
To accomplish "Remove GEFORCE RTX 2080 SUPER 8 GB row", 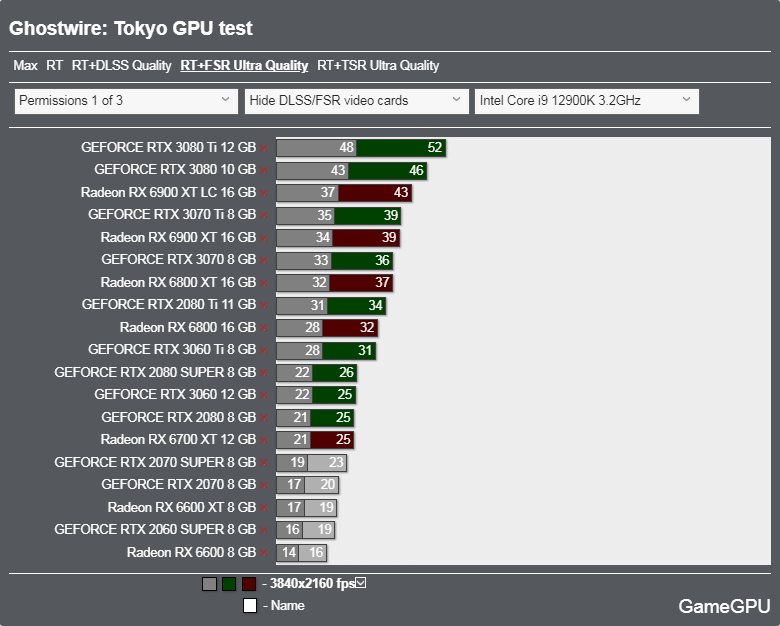I will [x=264, y=373].
